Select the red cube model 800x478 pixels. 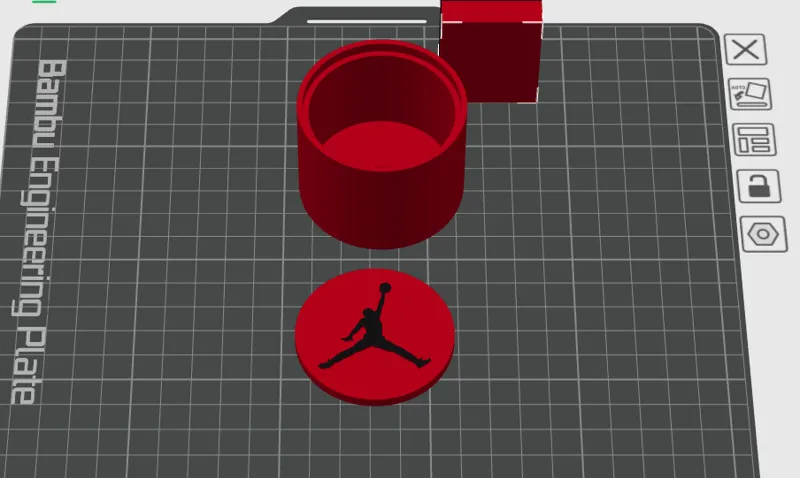[491, 51]
